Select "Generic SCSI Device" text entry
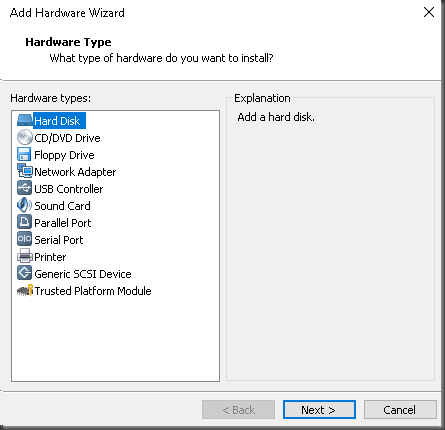The image size is (445, 430). click(x=83, y=274)
